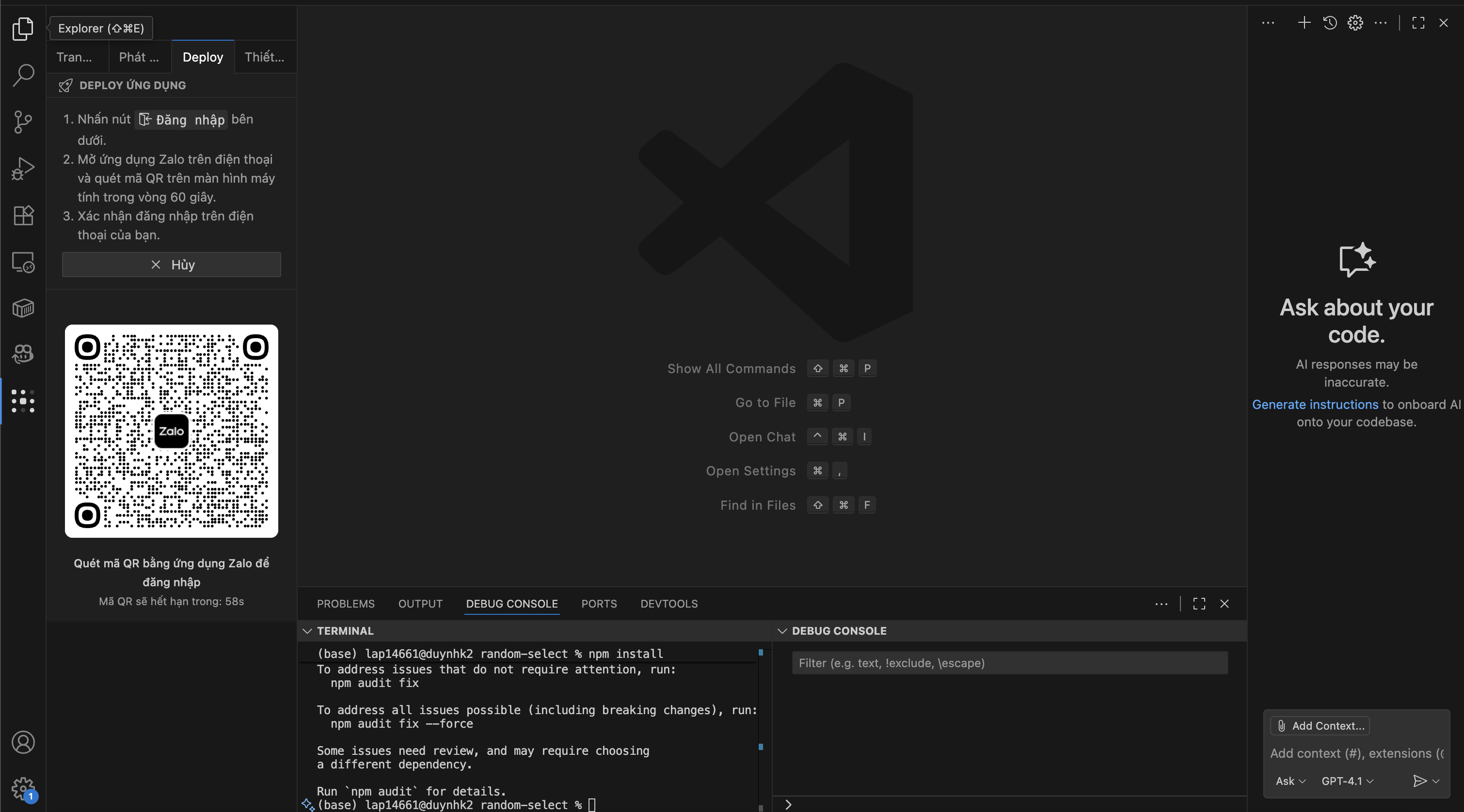Screen dimensions: 1464x812
Task: Open the Search view icon
Action: click(x=23, y=75)
